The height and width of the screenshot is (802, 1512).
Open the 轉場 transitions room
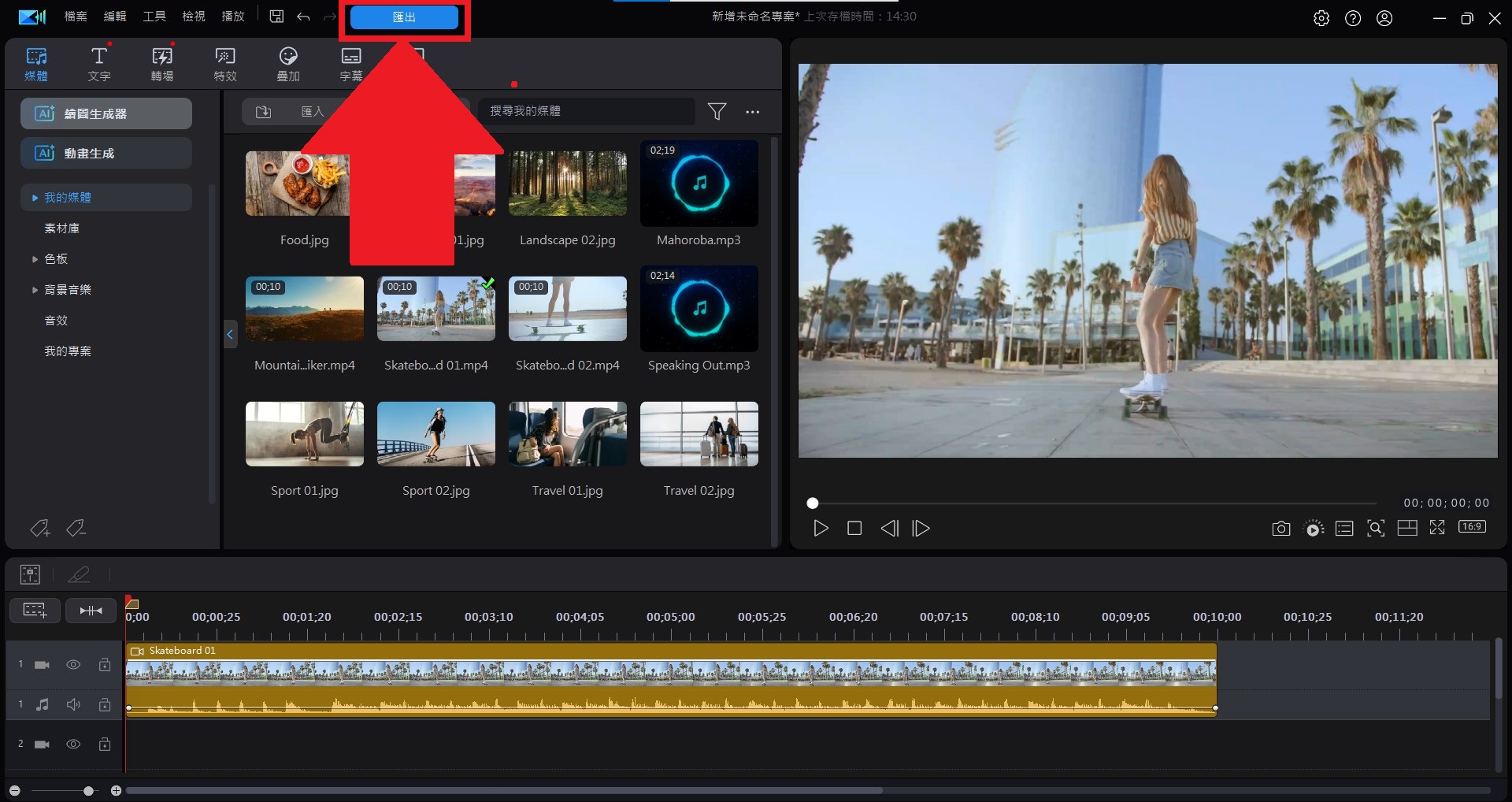(x=162, y=63)
